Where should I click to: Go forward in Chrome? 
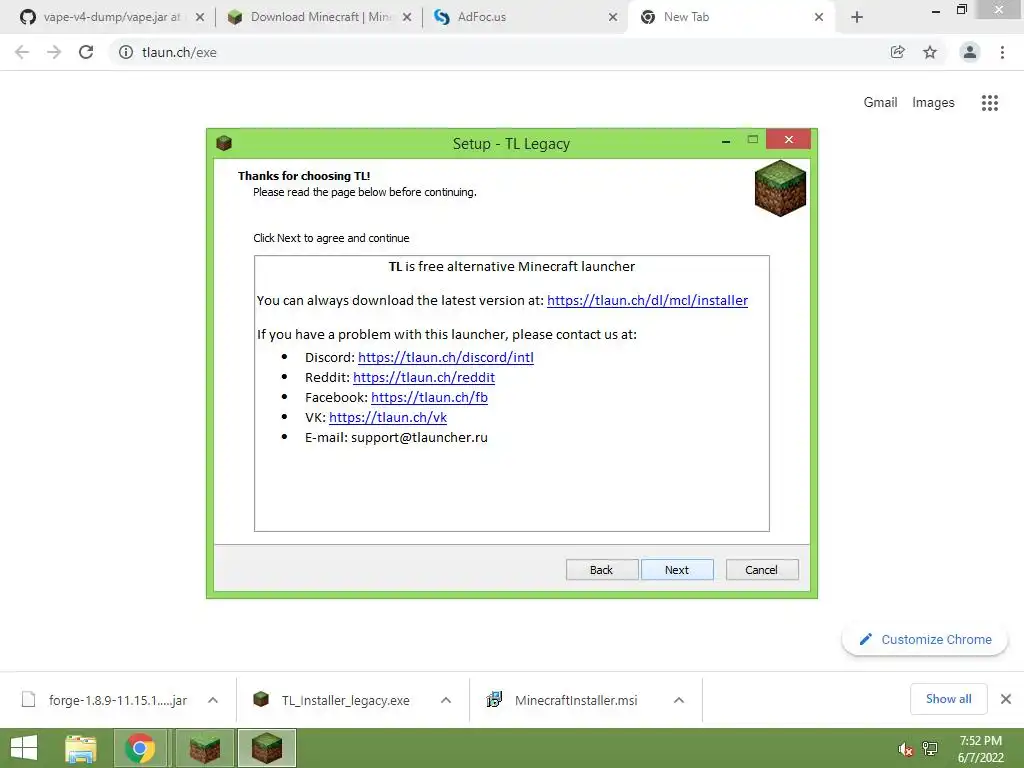(x=54, y=52)
